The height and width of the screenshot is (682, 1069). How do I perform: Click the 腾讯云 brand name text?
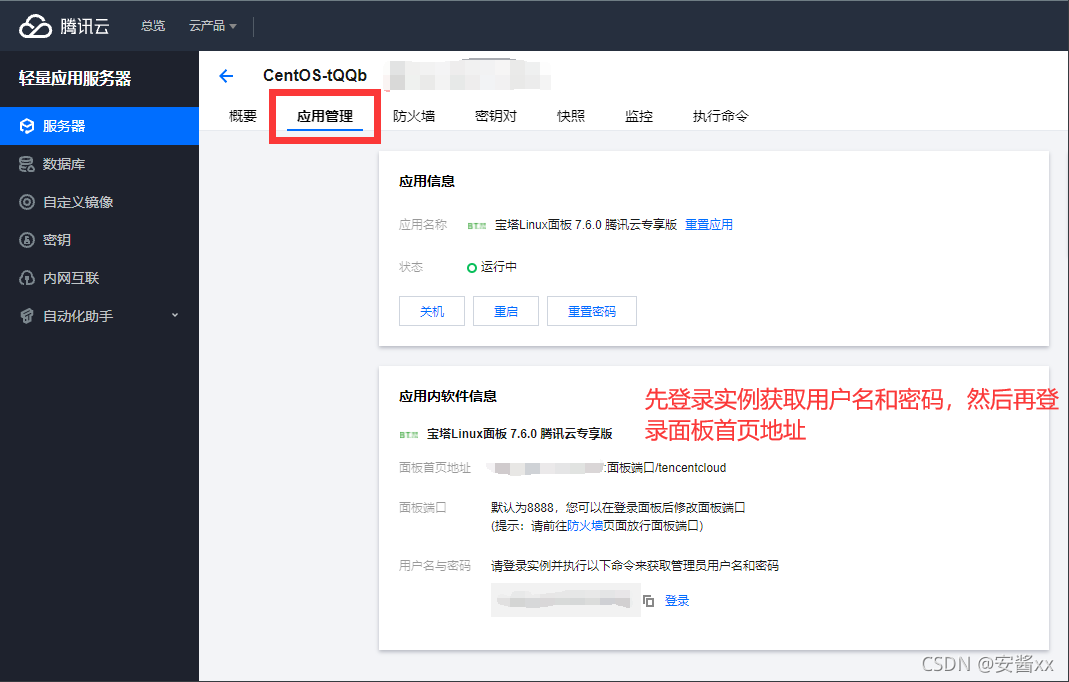point(85,26)
